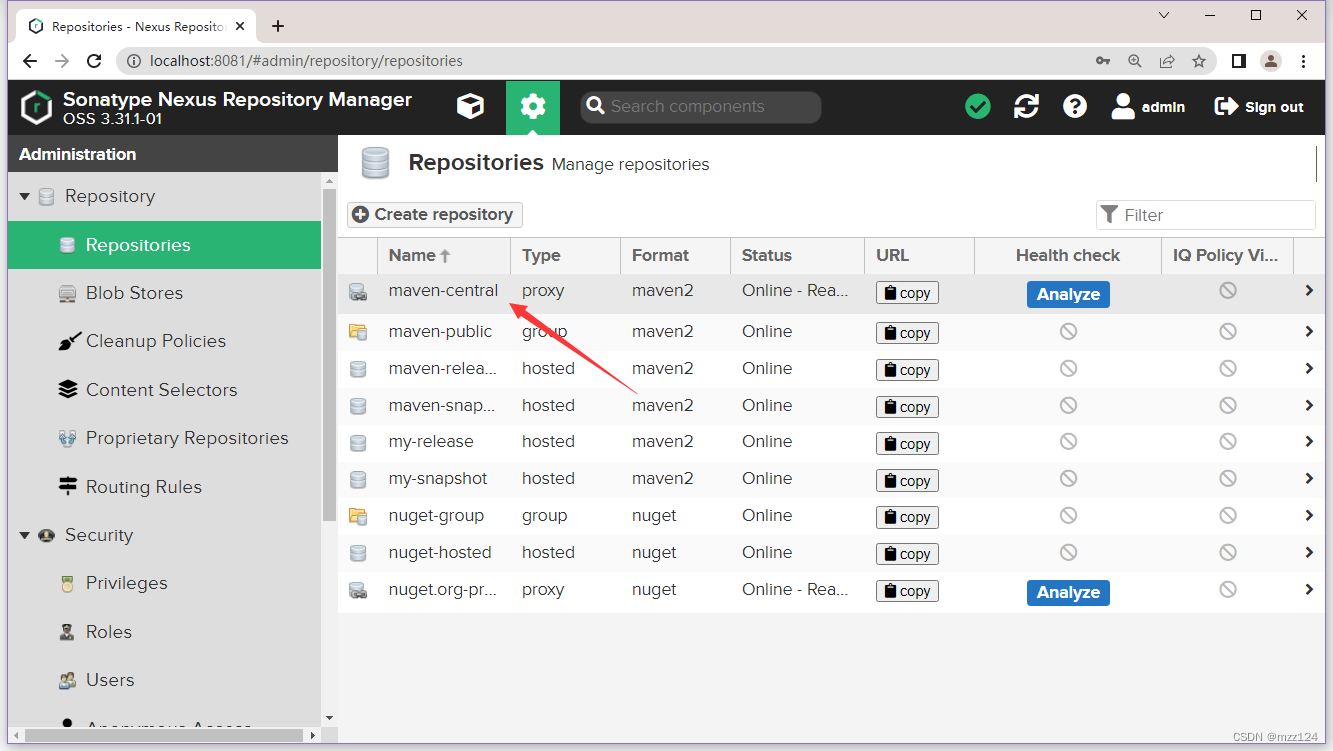This screenshot has height=751, width=1333.
Task: Click Sign out
Action: 1259,107
